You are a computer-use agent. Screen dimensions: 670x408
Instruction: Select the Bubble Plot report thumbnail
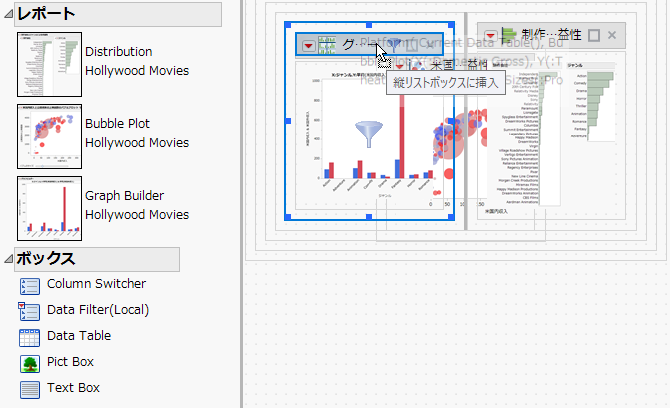[x=50, y=137]
